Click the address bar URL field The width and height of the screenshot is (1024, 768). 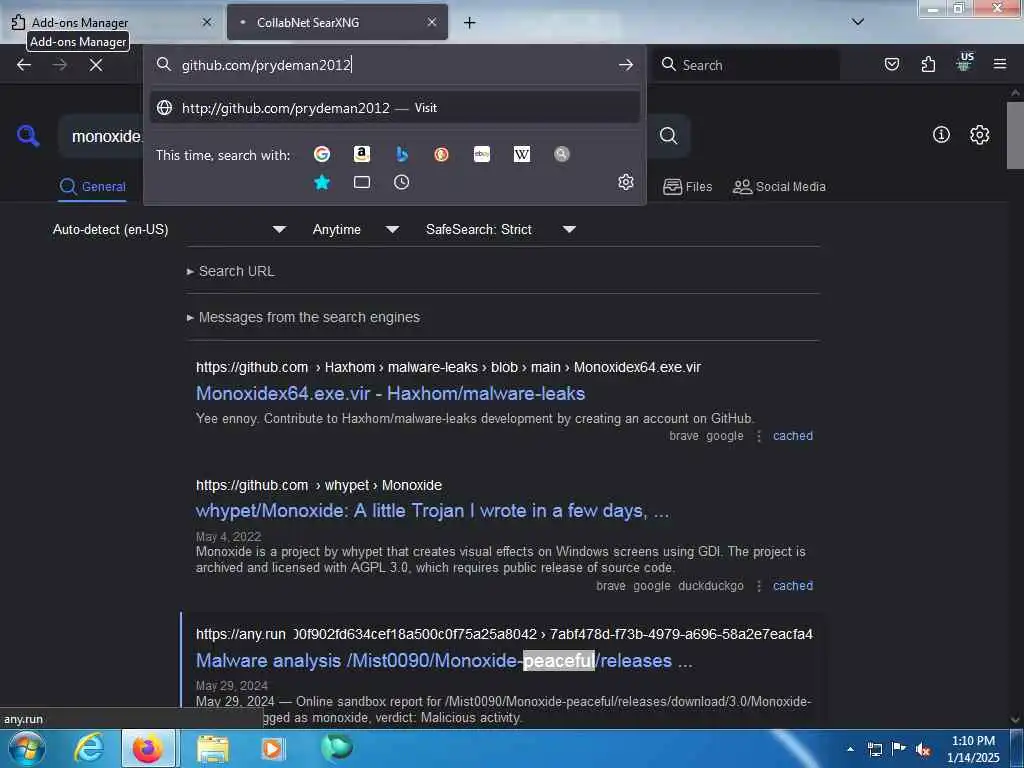(396, 65)
